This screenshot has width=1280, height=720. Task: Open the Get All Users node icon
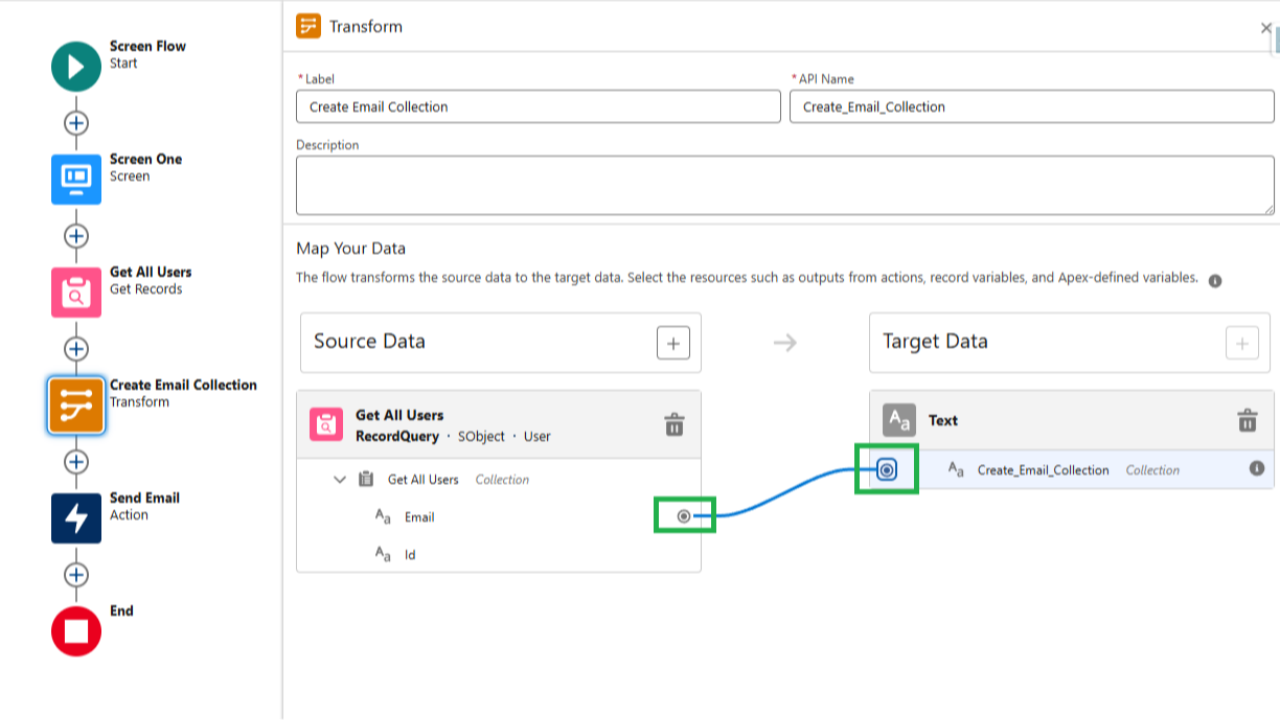[76, 292]
